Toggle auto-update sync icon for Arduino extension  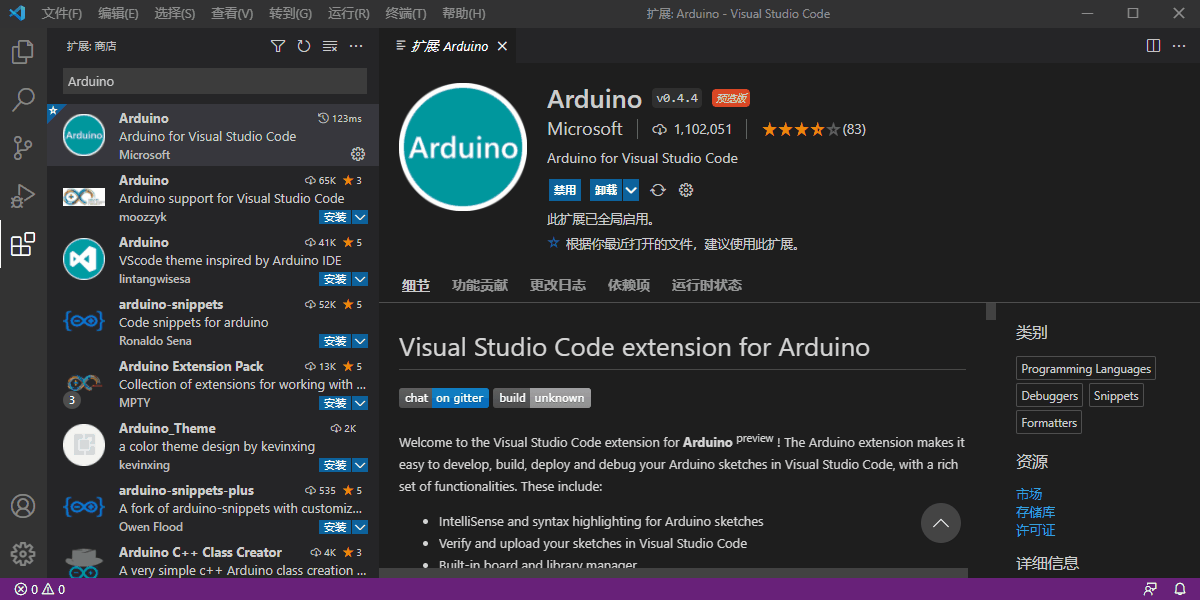pos(658,190)
